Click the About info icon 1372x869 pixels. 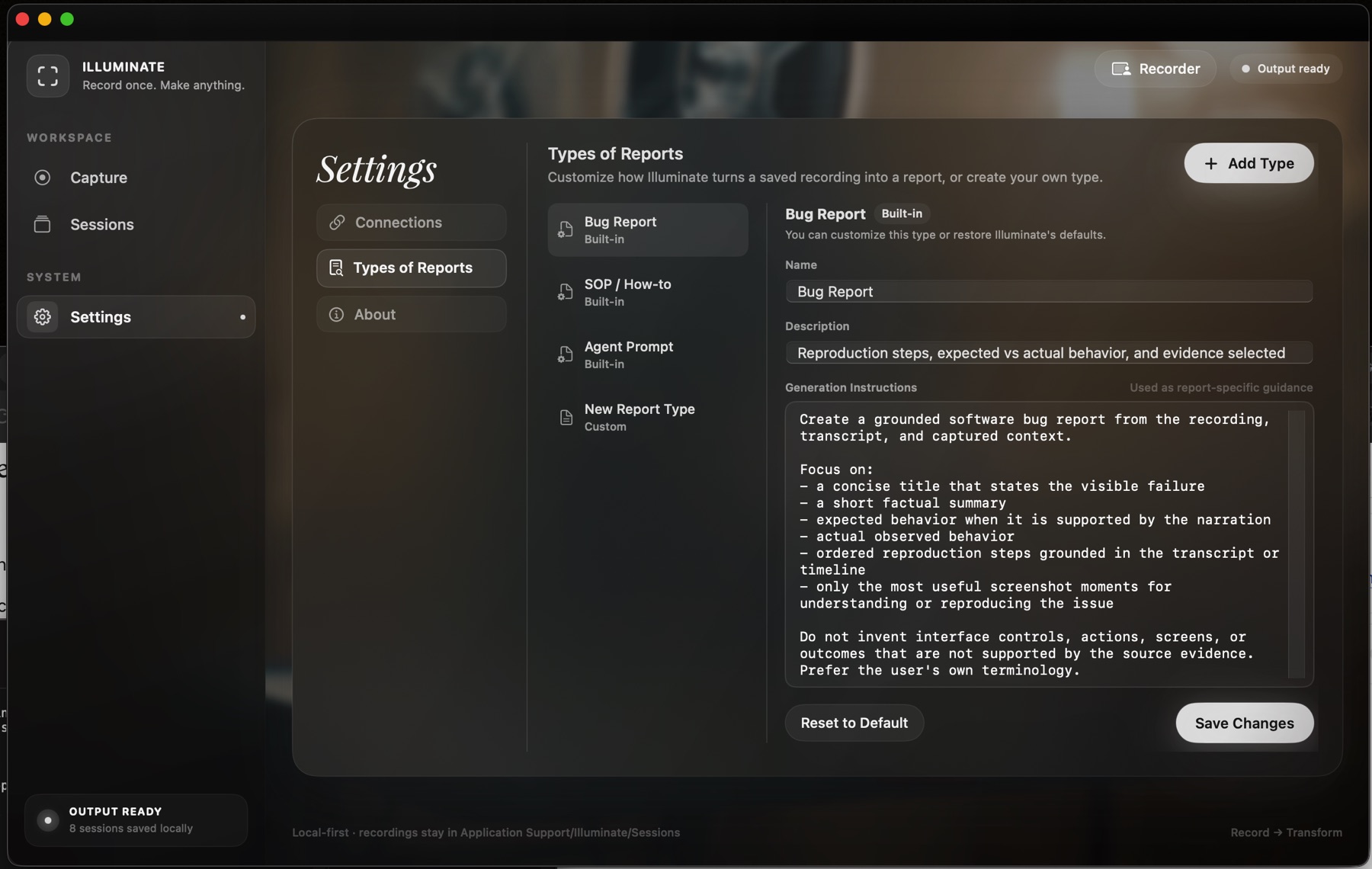(x=336, y=314)
